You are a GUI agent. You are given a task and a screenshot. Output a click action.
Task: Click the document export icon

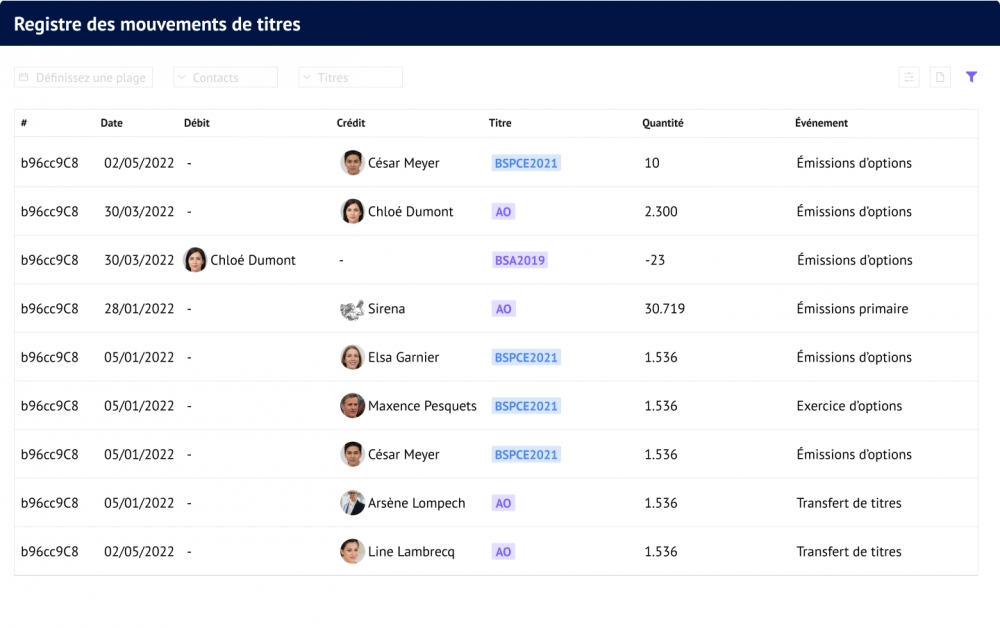click(x=940, y=77)
